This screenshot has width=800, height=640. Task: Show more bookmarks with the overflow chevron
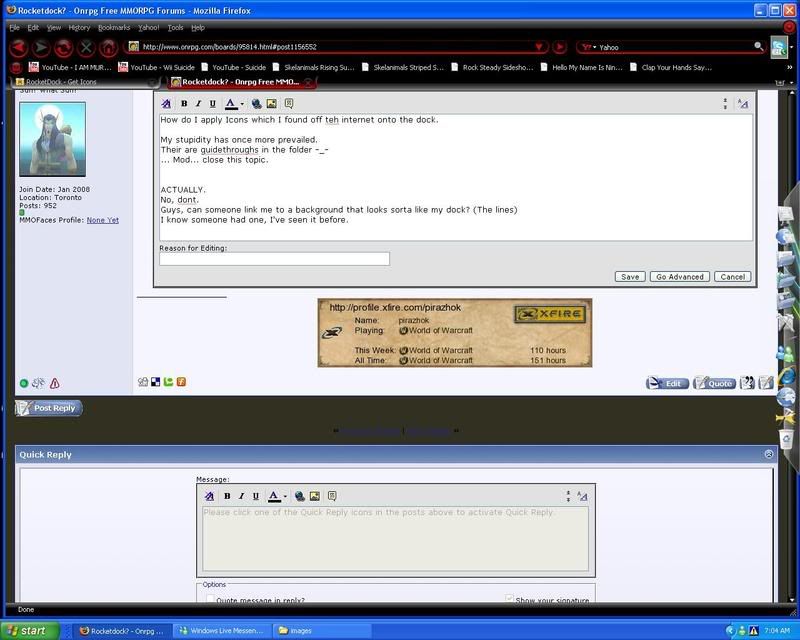790,67
